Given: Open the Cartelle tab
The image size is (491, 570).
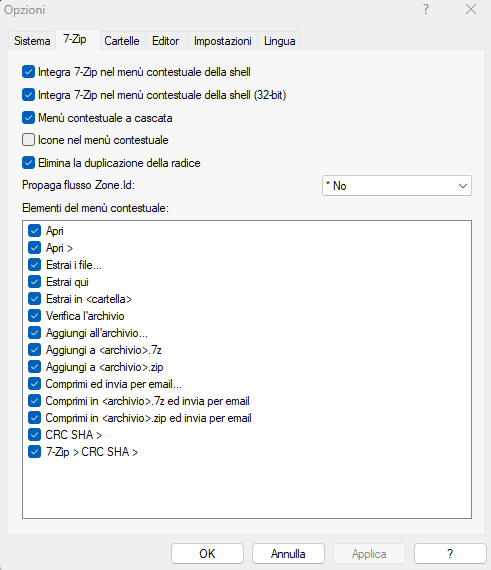Looking at the screenshot, I should [122, 41].
